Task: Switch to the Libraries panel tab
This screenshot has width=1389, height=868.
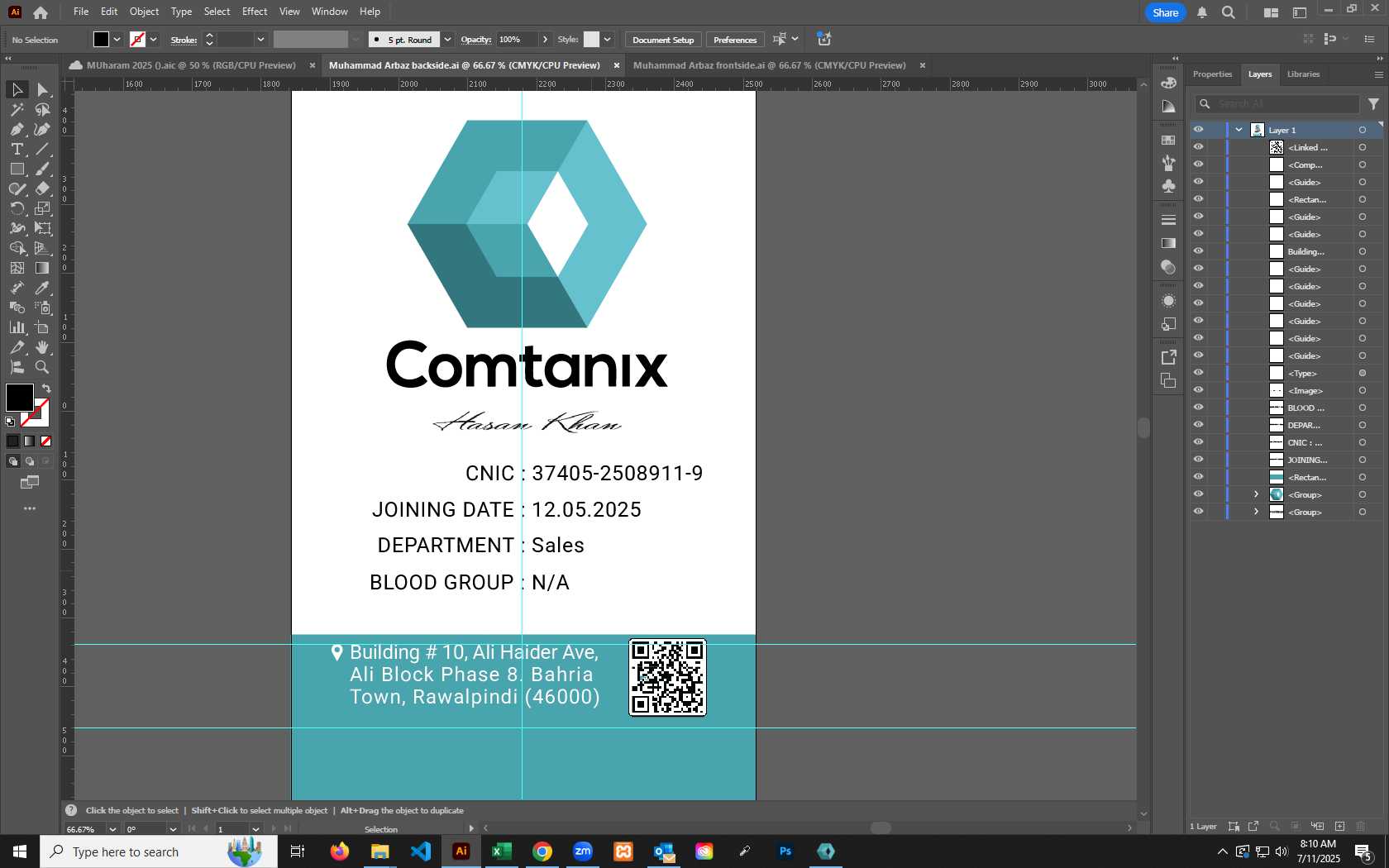Action: point(1303,74)
